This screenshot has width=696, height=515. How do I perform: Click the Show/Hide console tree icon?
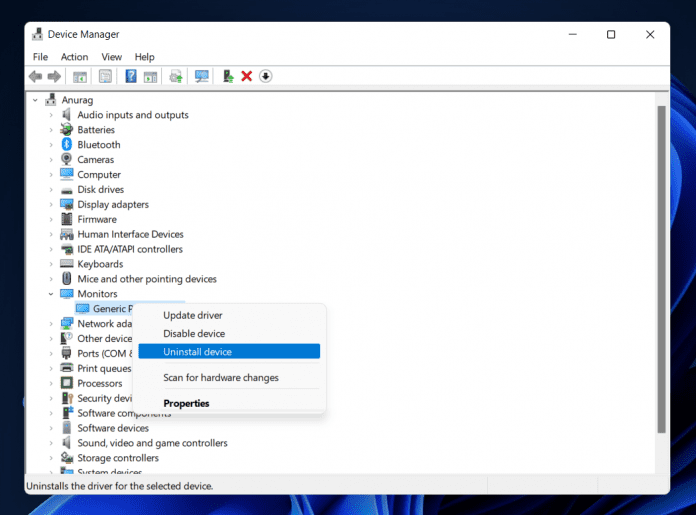[x=80, y=76]
